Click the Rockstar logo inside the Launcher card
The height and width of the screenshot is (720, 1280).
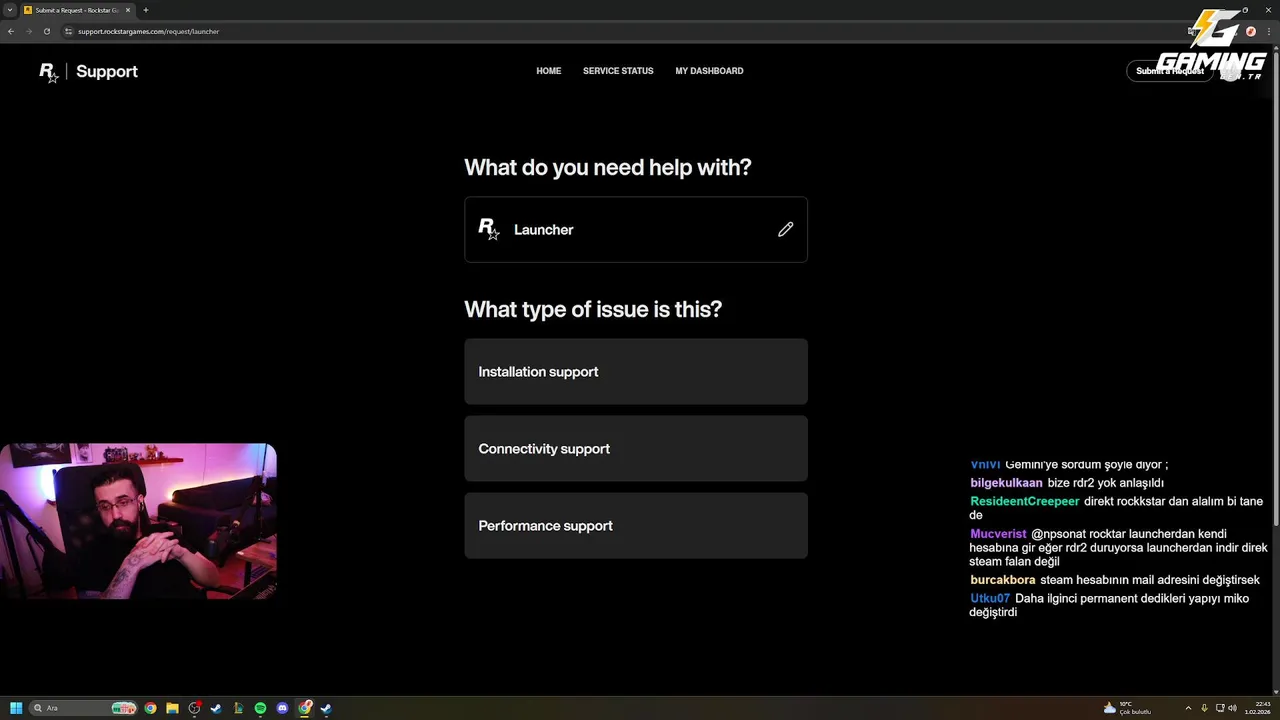(488, 229)
